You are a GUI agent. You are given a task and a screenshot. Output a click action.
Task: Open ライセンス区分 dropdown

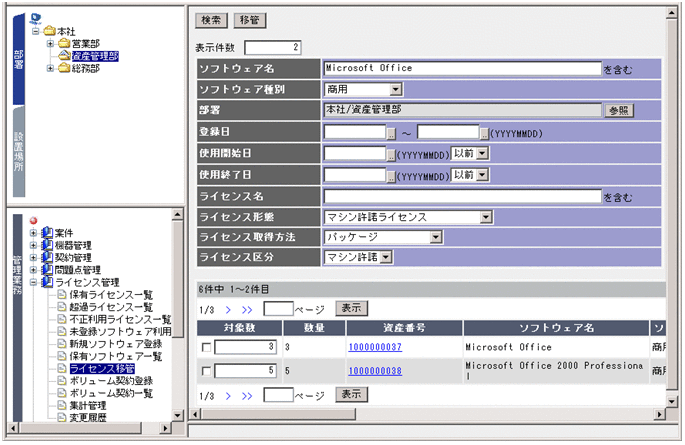[x=386, y=257]
